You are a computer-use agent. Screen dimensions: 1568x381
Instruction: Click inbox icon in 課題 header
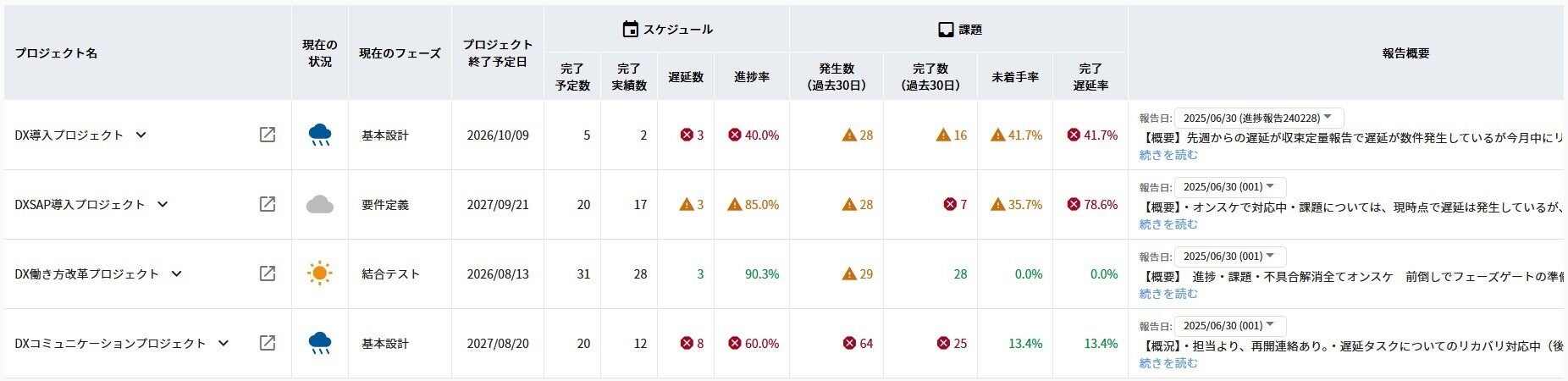946,30
